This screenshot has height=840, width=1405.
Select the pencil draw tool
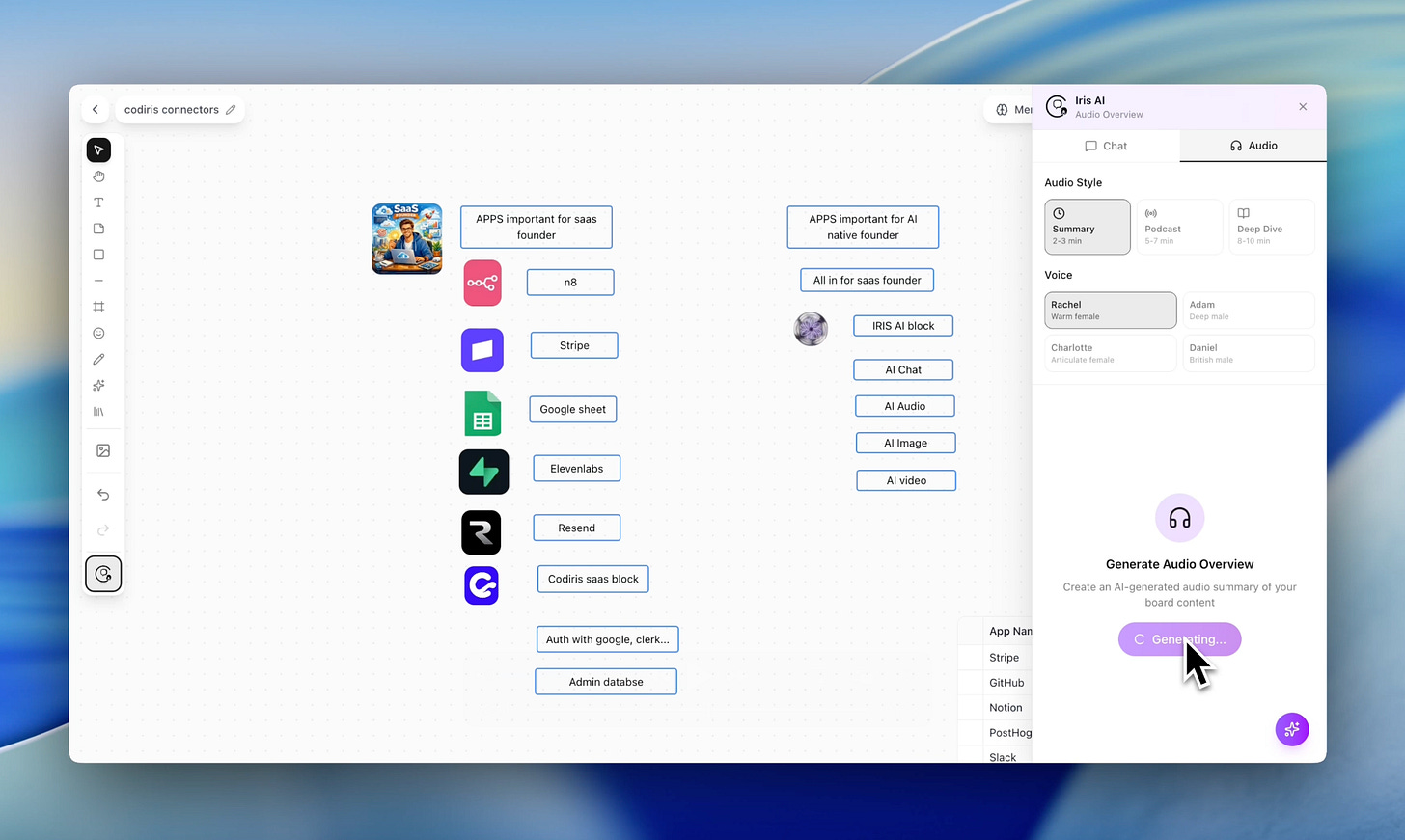point(98,359)
